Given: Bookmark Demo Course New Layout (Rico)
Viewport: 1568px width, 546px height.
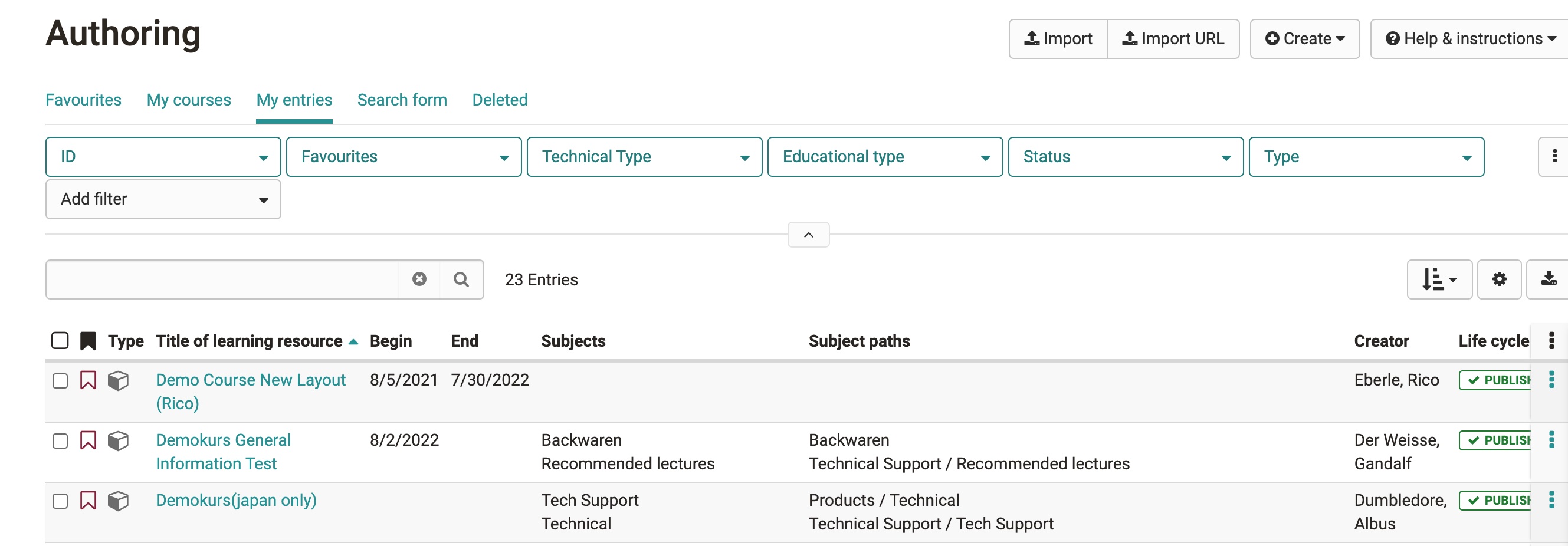Looking at the screenshot, I should [88, 380].
